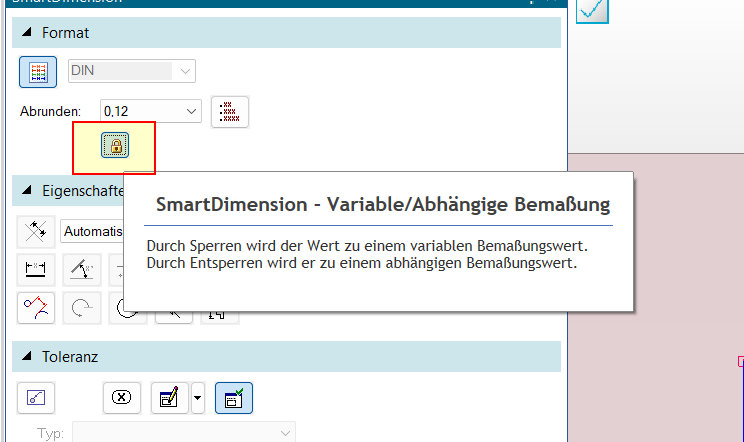The height and width of the screenshot is (442, 744).
Task: Click the edit with pencil icon
Action: (x=170, y=398)
